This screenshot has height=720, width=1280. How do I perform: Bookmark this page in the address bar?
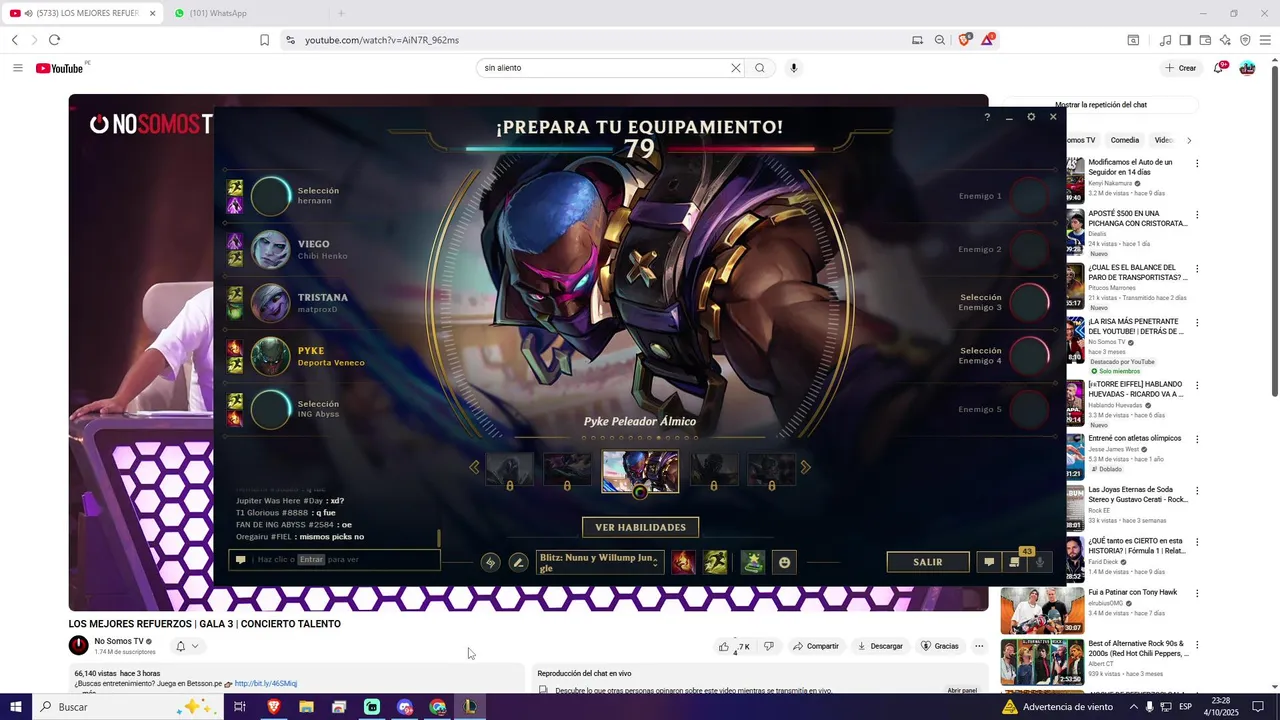(264, 40)
